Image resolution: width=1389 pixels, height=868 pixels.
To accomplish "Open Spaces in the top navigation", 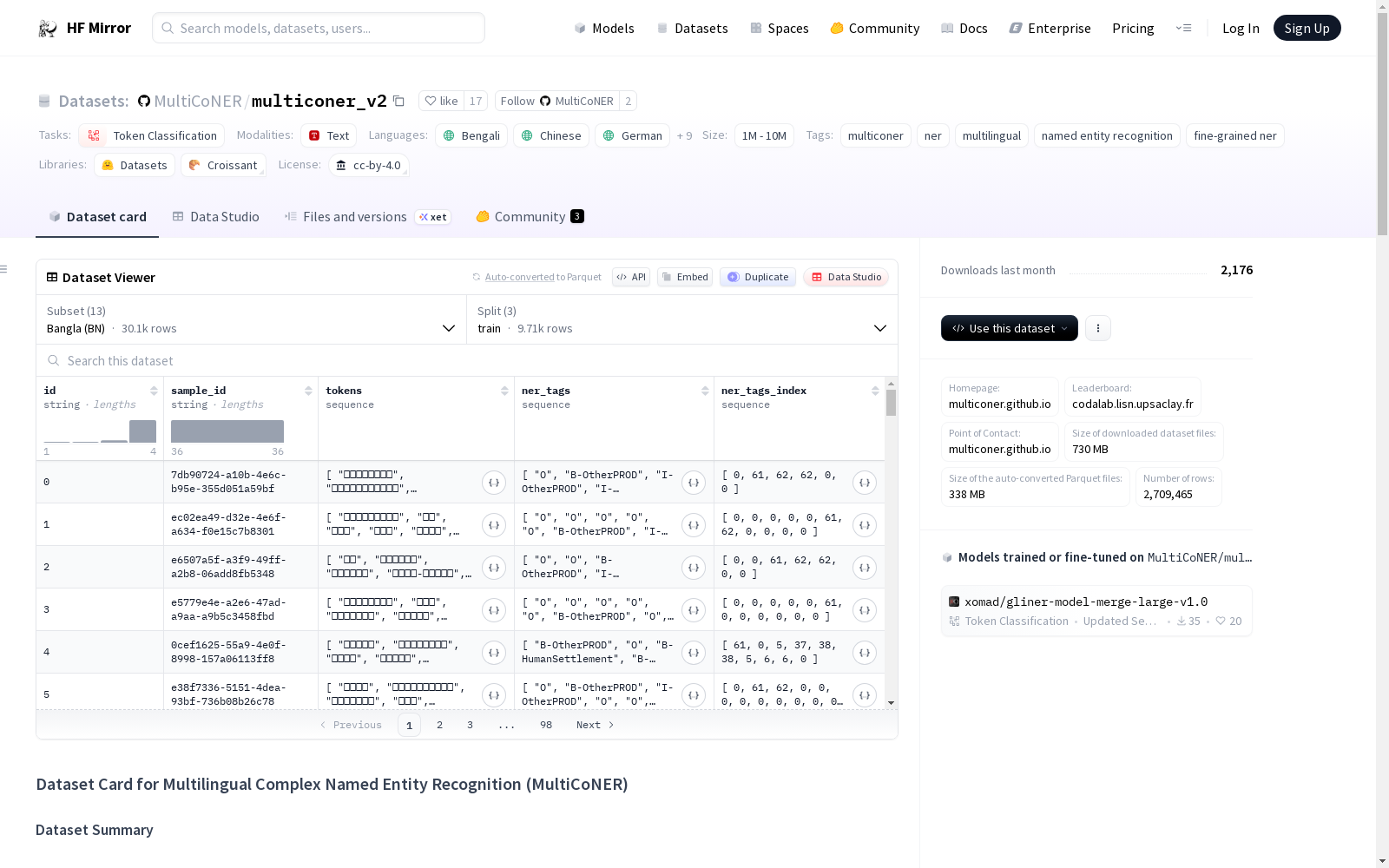I will 780,29.
